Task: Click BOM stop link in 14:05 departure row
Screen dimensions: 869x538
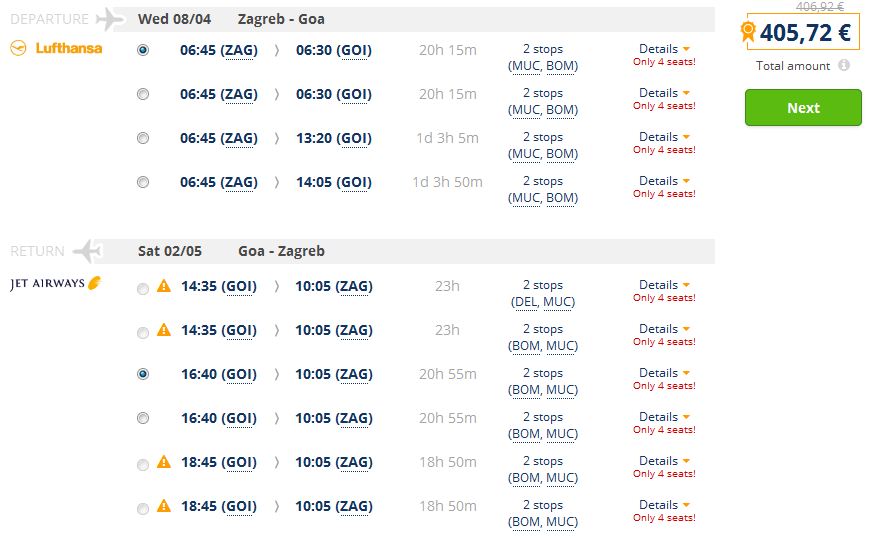Action: [x=560, y=198]
